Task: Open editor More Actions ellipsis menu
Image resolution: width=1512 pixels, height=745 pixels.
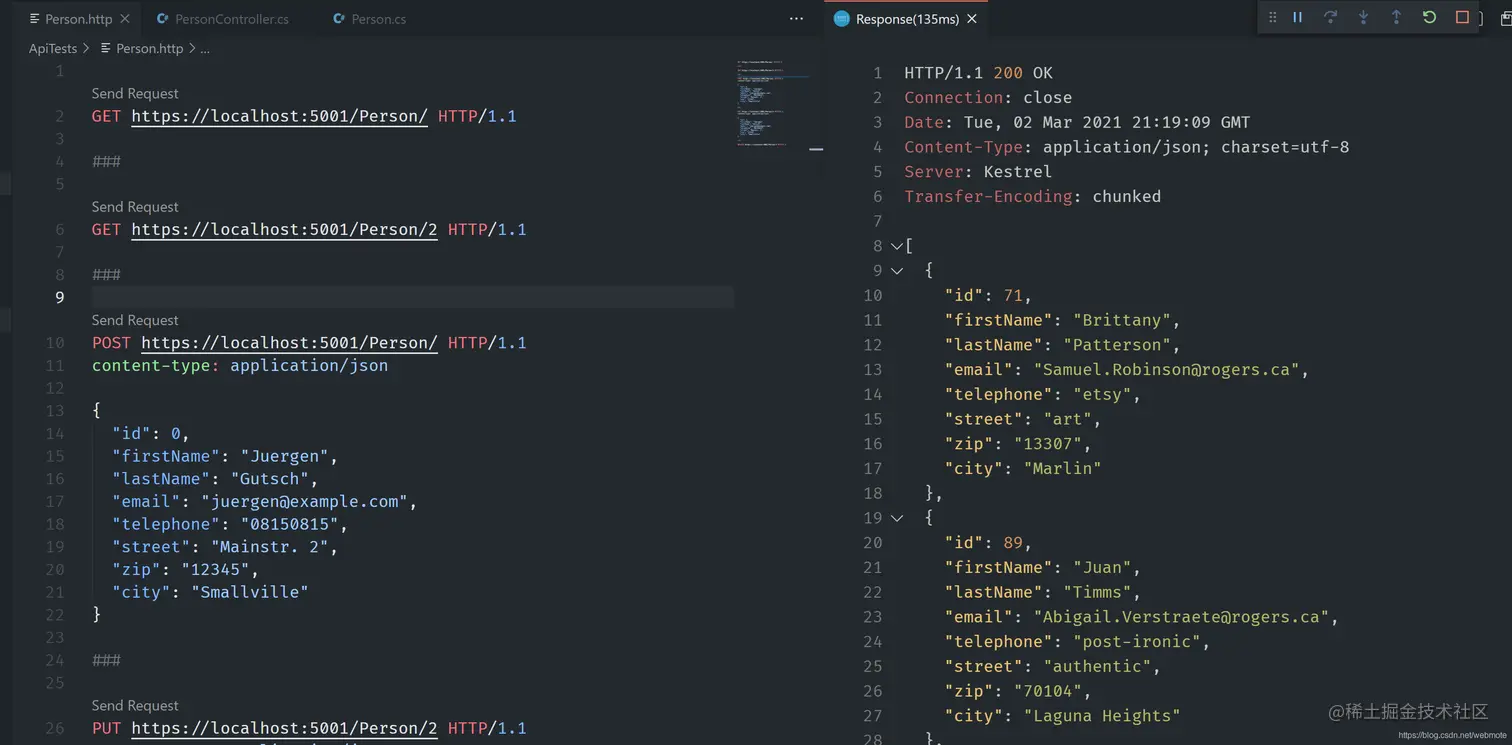Action: pyautogui.click(x=796, y=19)
